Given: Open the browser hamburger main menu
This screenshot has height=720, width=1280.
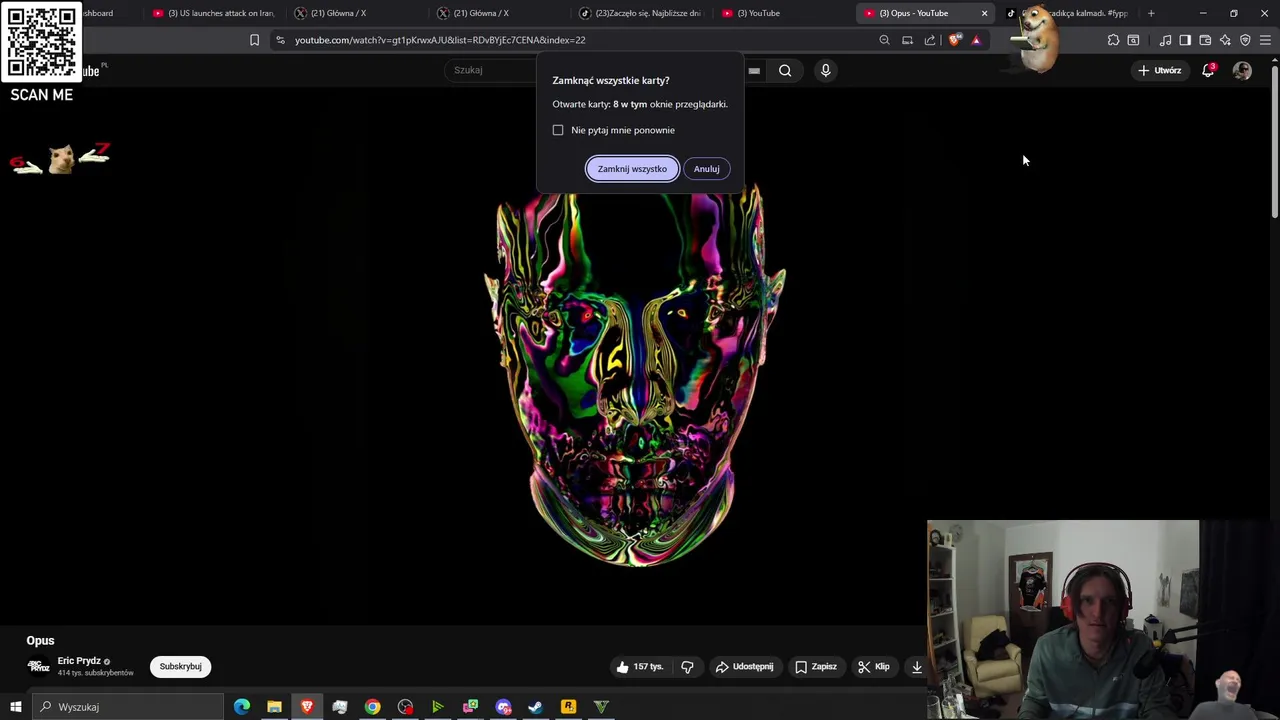Looking at the screenshot, I should coord(1265,40).
